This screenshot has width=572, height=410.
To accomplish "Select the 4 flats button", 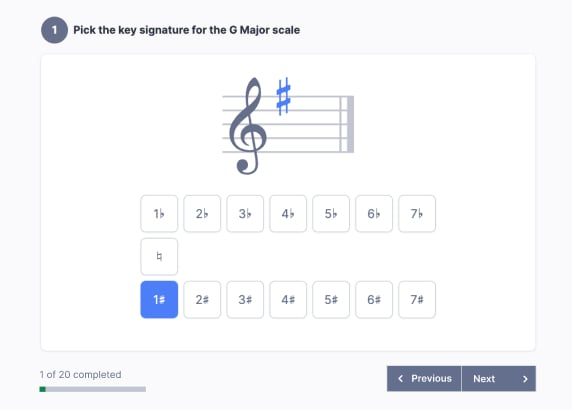I will (288, 214).
